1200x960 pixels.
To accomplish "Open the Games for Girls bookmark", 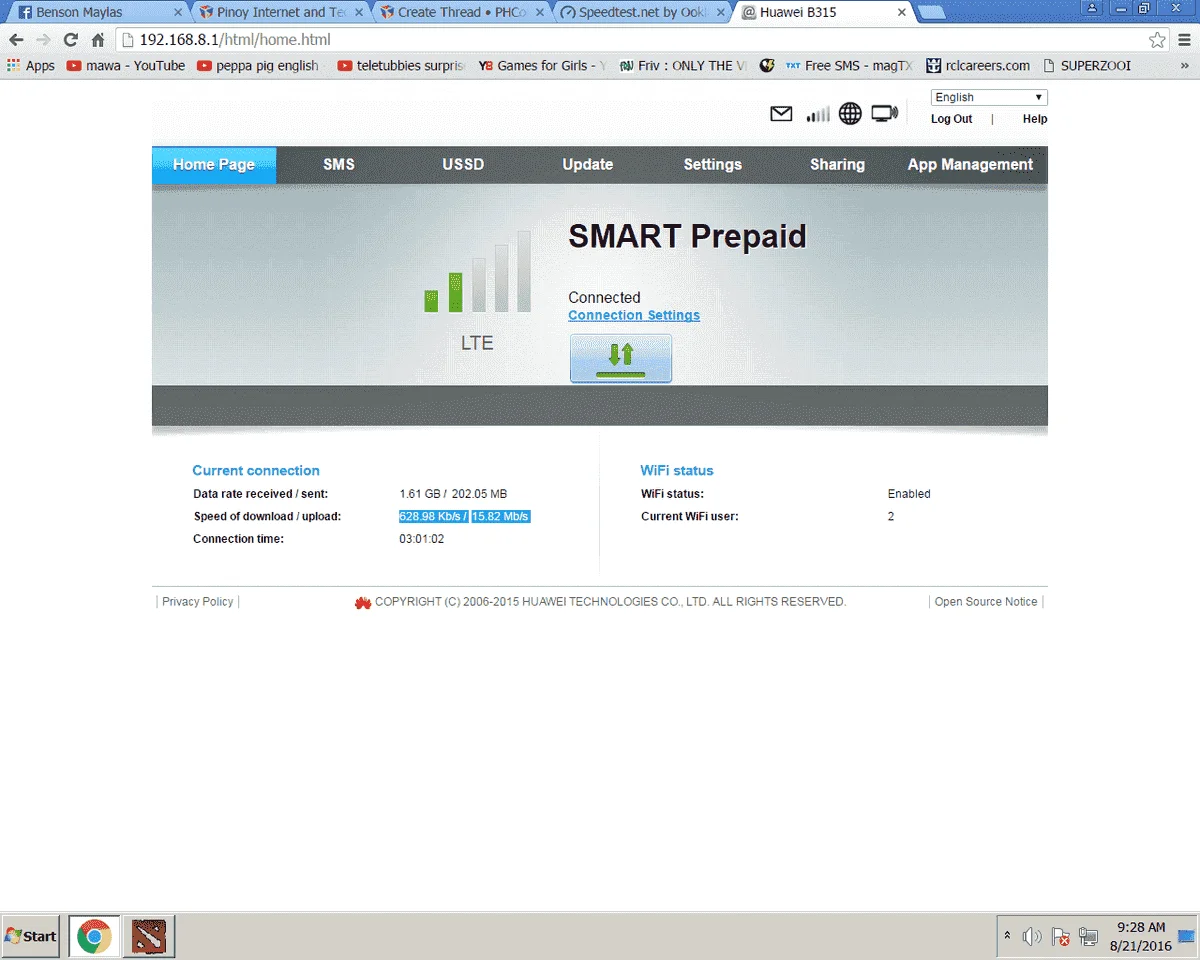I will pos(542,65).
